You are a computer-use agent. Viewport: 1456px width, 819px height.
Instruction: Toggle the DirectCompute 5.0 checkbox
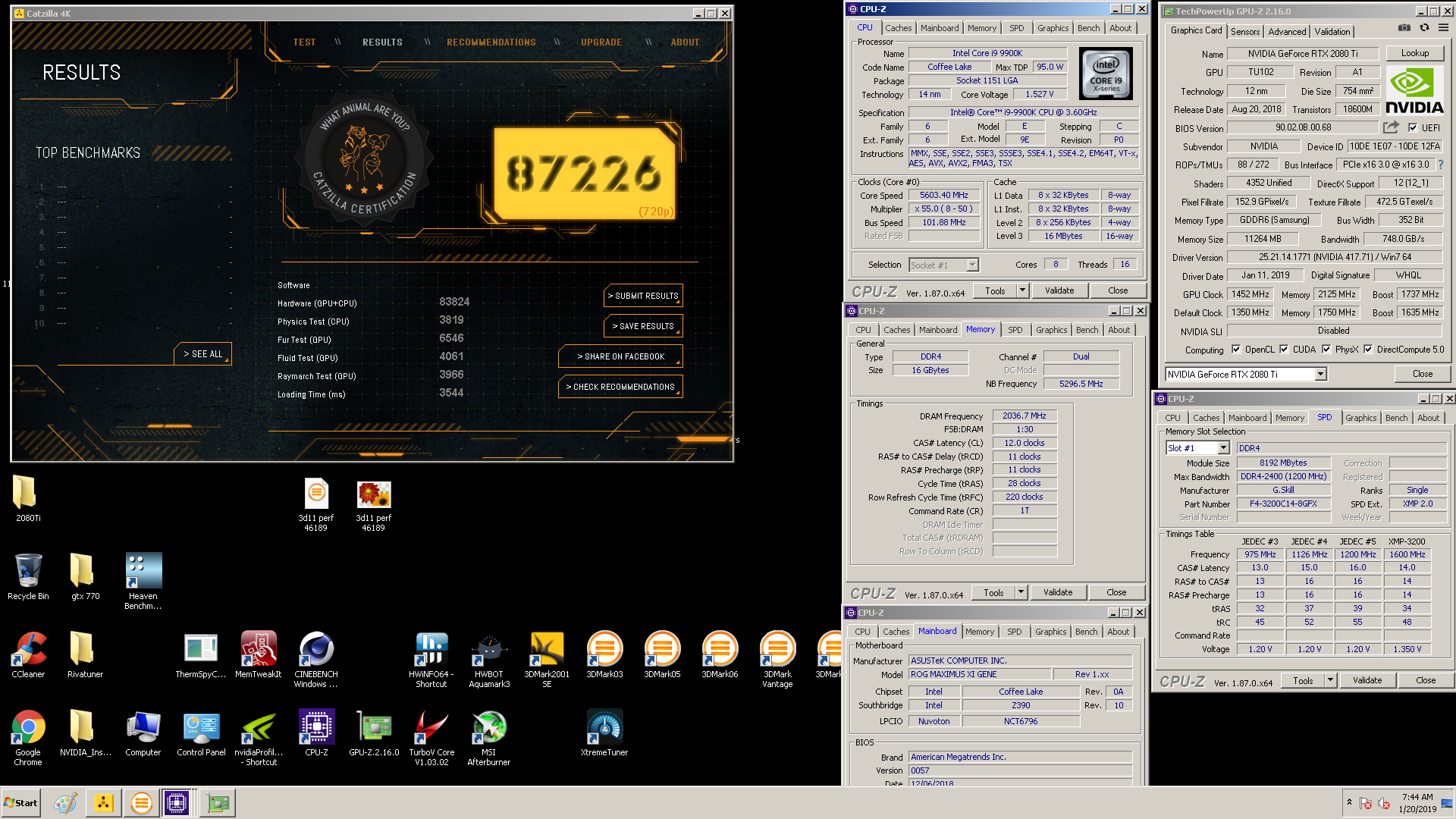click(1368, 350)
